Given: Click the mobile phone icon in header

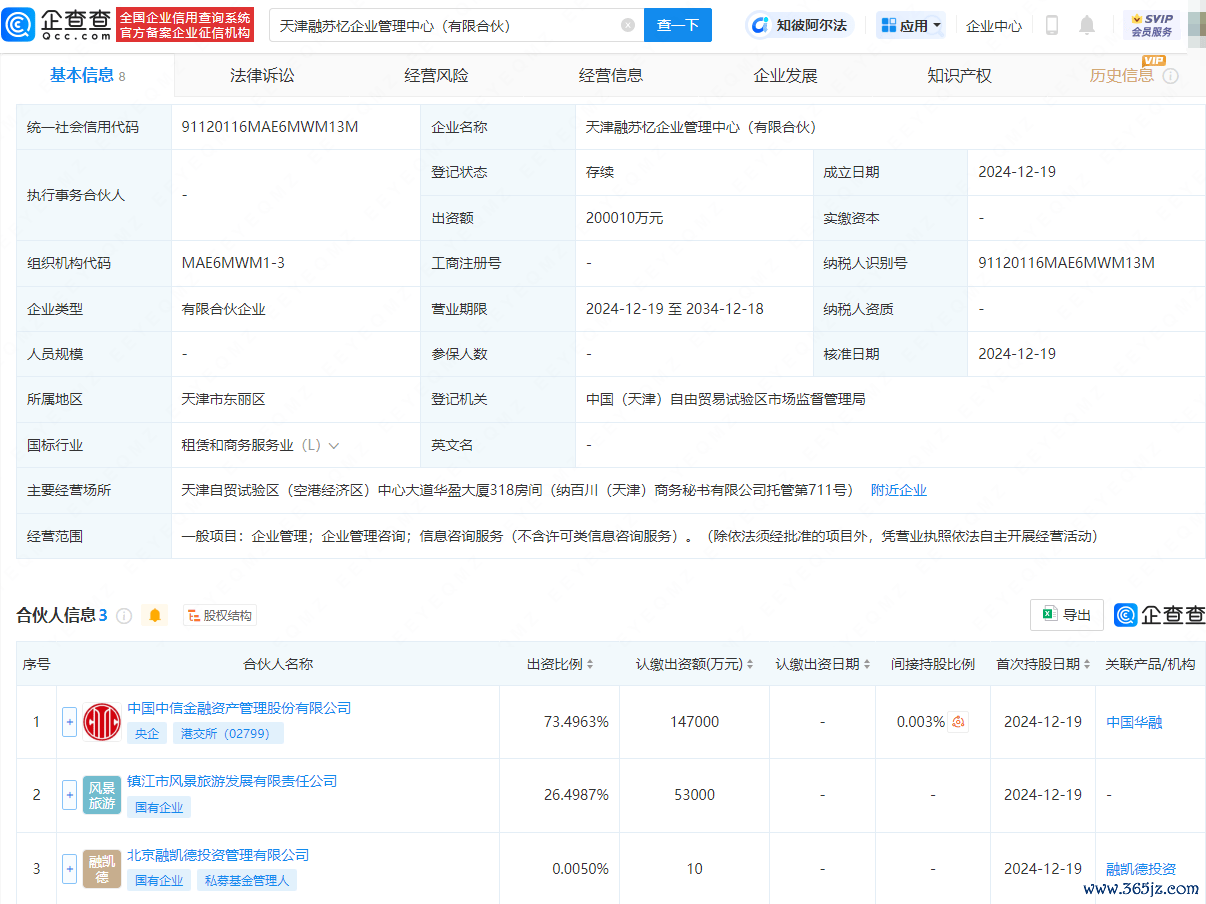Looking at the screenshot, I should pyautogui.click(x=1052, y=25).
